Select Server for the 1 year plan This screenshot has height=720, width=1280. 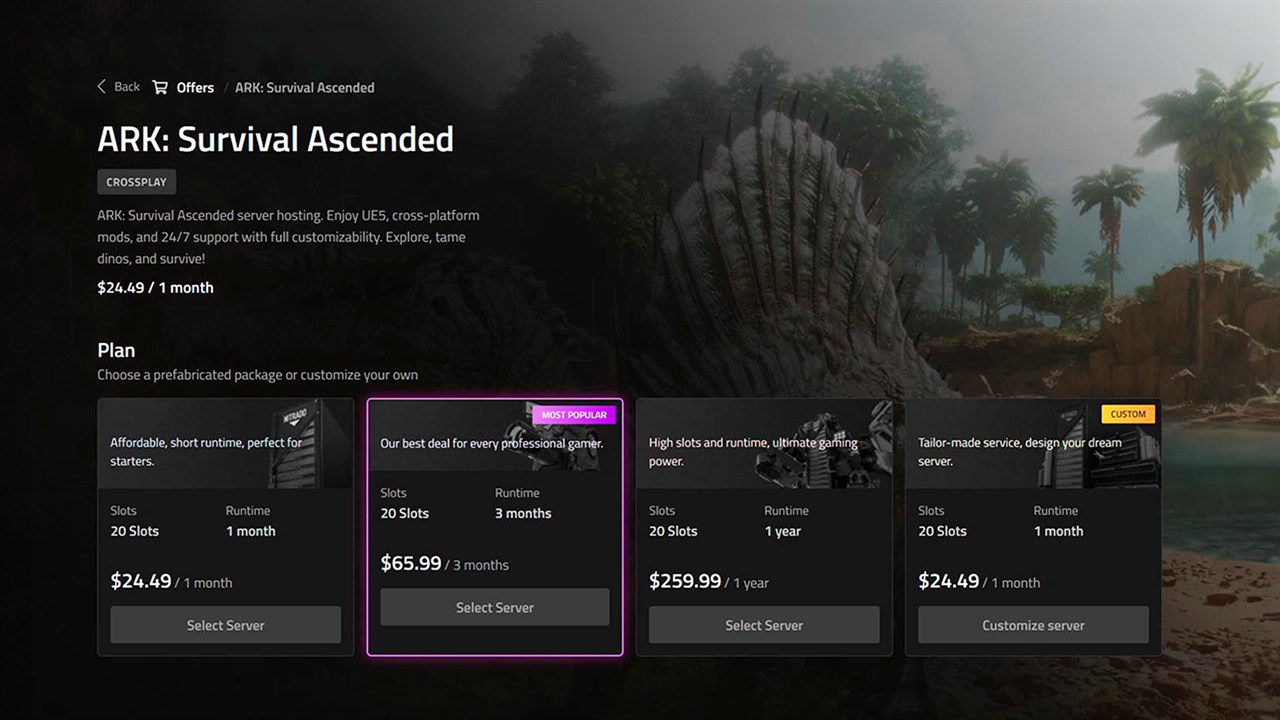(x=764, y=625)
